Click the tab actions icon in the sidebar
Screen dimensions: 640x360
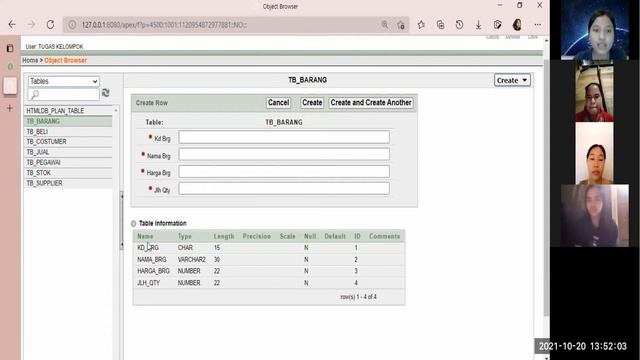[x=10, y=48]
